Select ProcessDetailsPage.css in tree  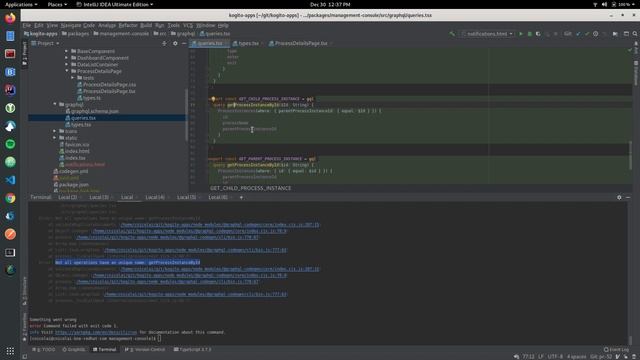[x=107, y=84]
